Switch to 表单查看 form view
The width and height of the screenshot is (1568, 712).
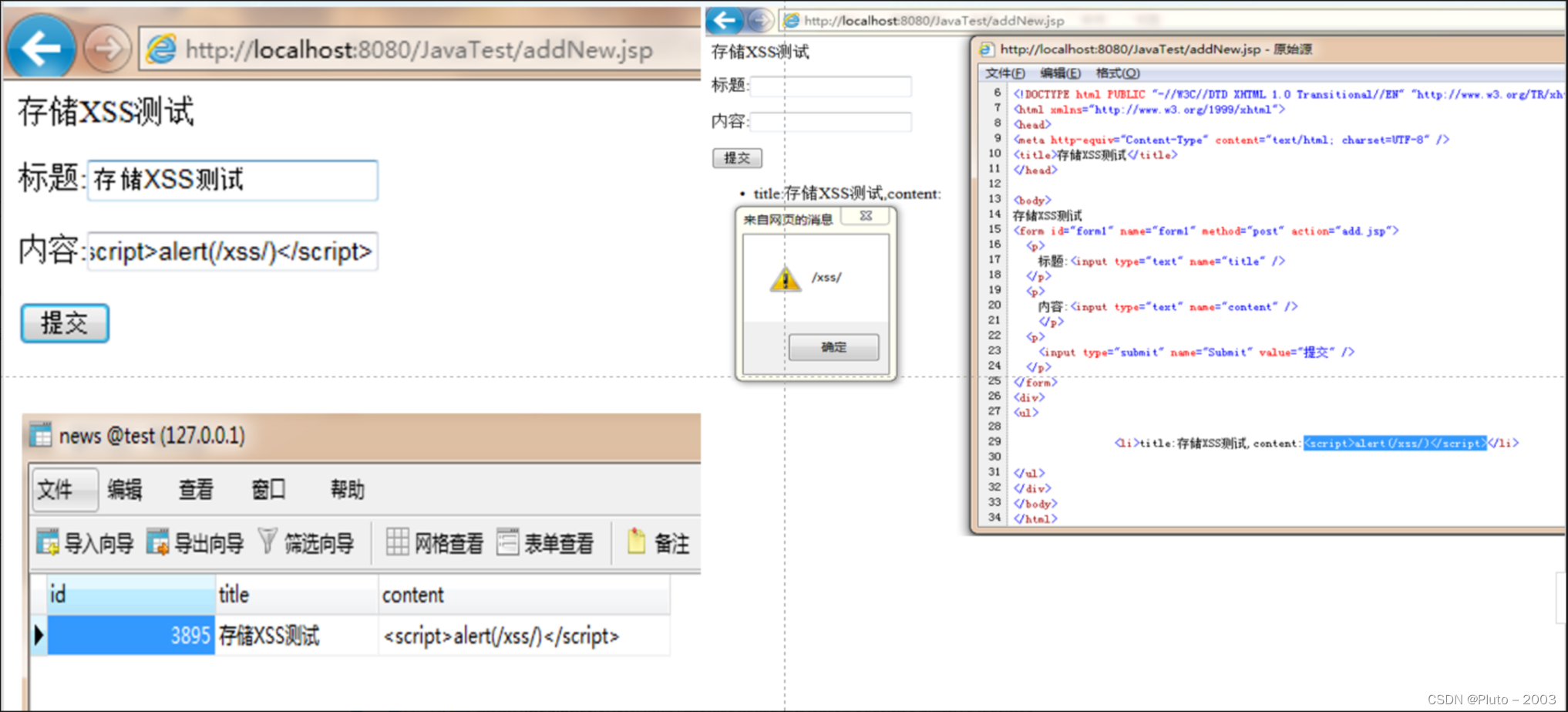(x=545, y=543)
